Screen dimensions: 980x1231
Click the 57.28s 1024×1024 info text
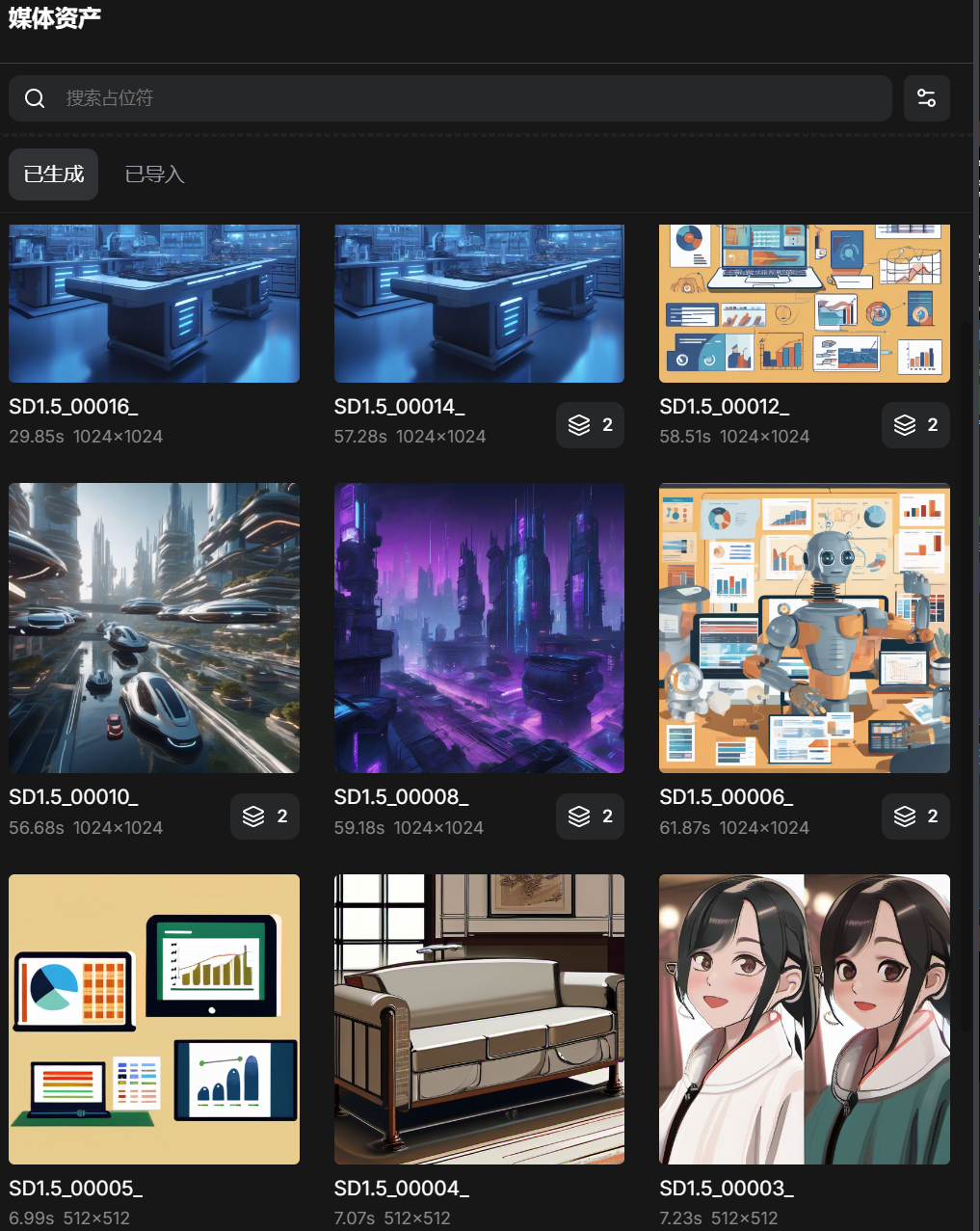411,437
